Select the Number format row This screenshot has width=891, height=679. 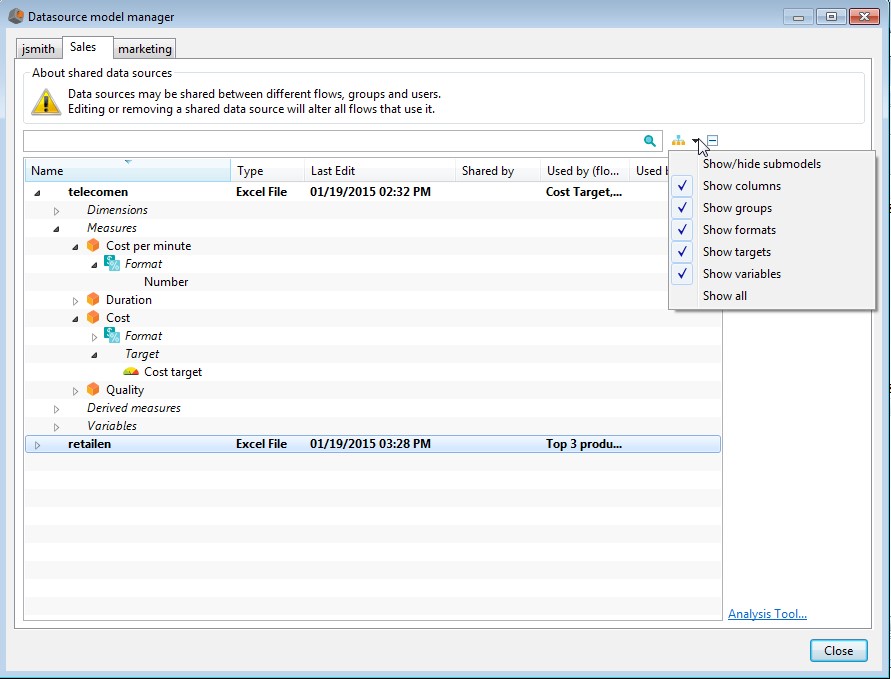(x=166, y=282)
